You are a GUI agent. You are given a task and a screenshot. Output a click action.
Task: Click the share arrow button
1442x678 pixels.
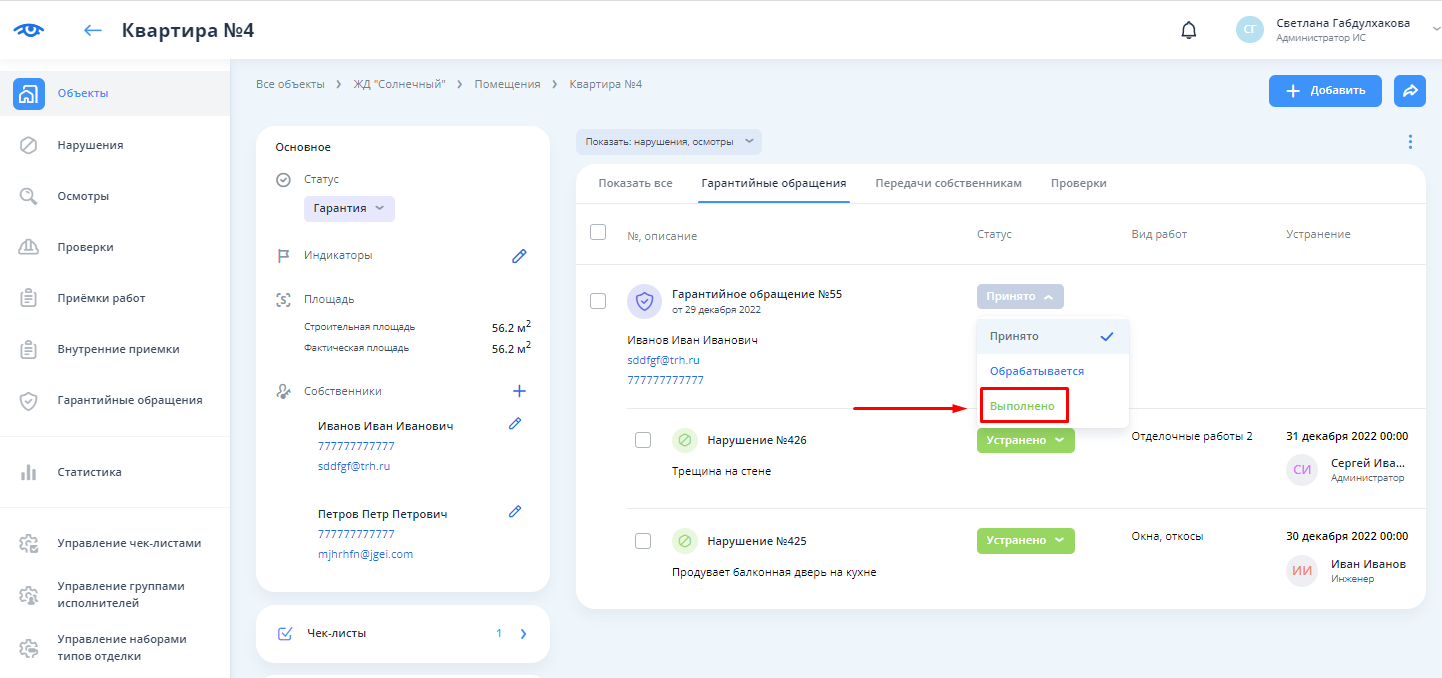coord(1409,91)
